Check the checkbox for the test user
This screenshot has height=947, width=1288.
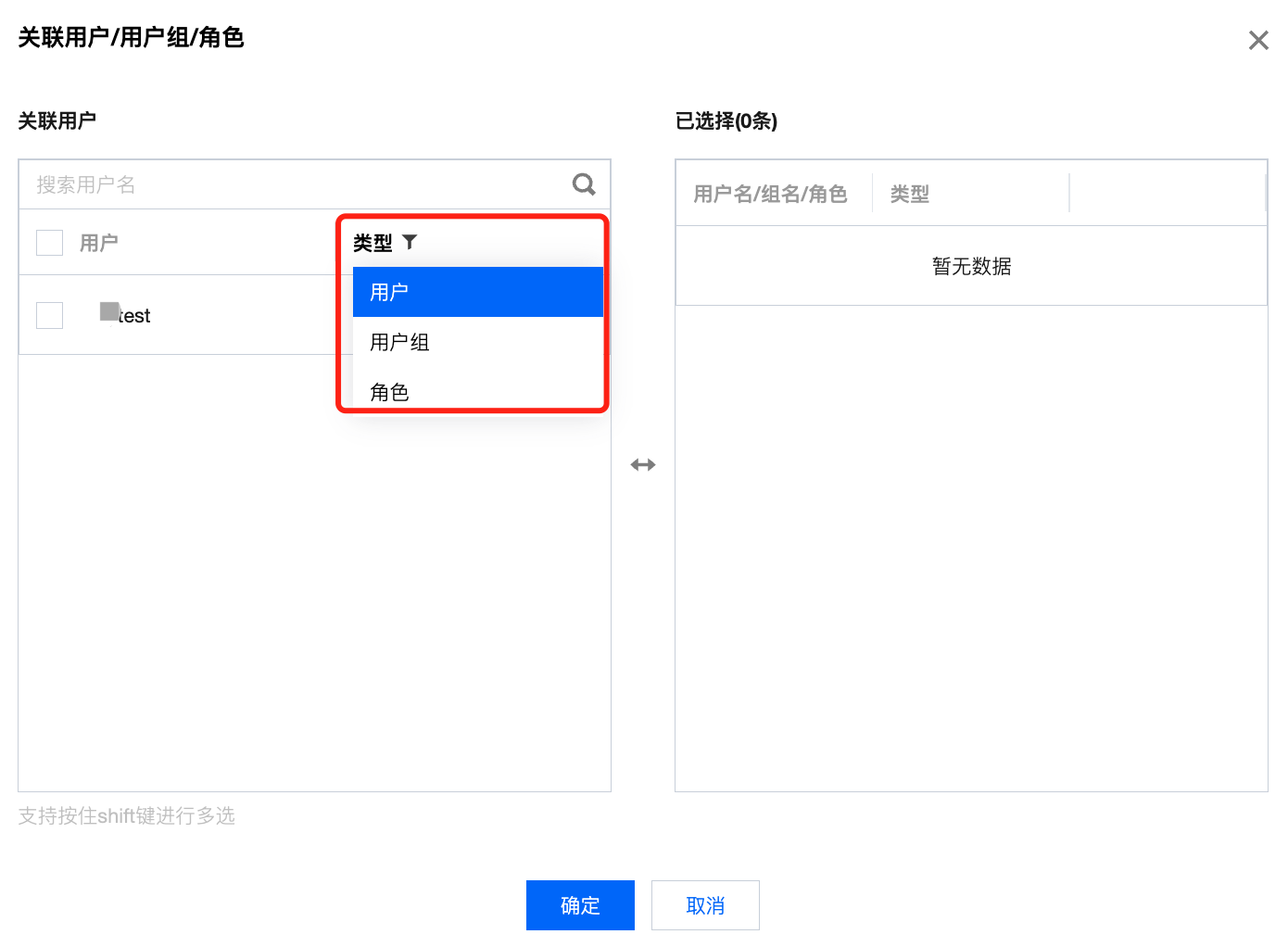coord(49,315)
